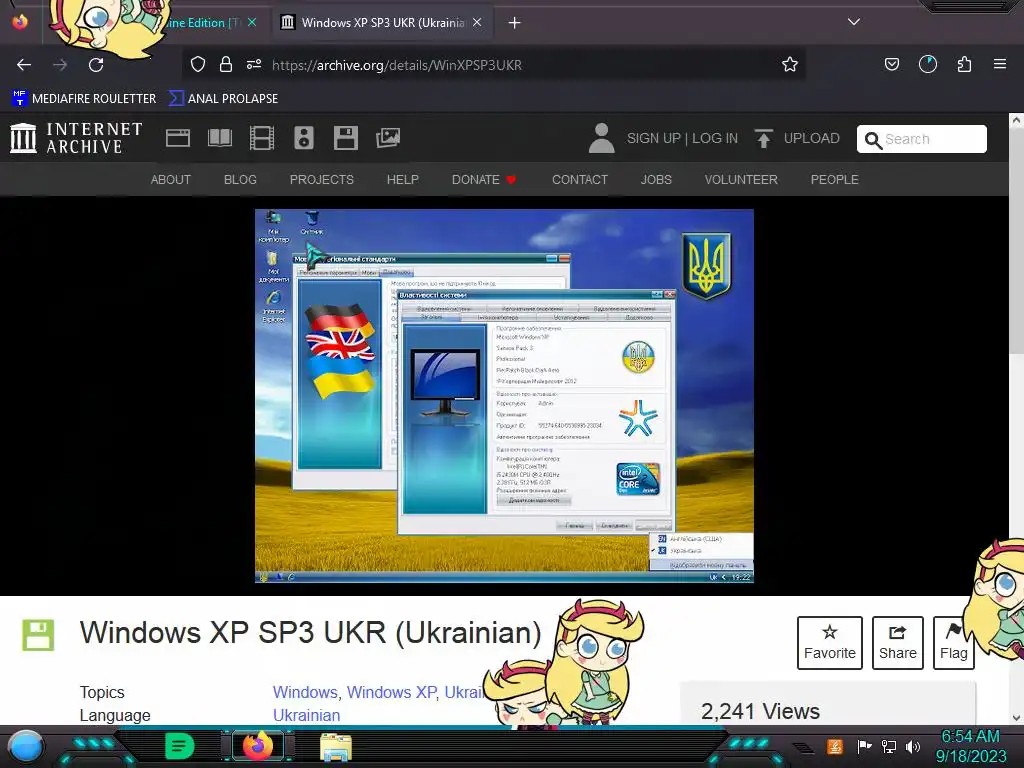
Task: Open the Ukrainian language link
Action: [306, 715]
